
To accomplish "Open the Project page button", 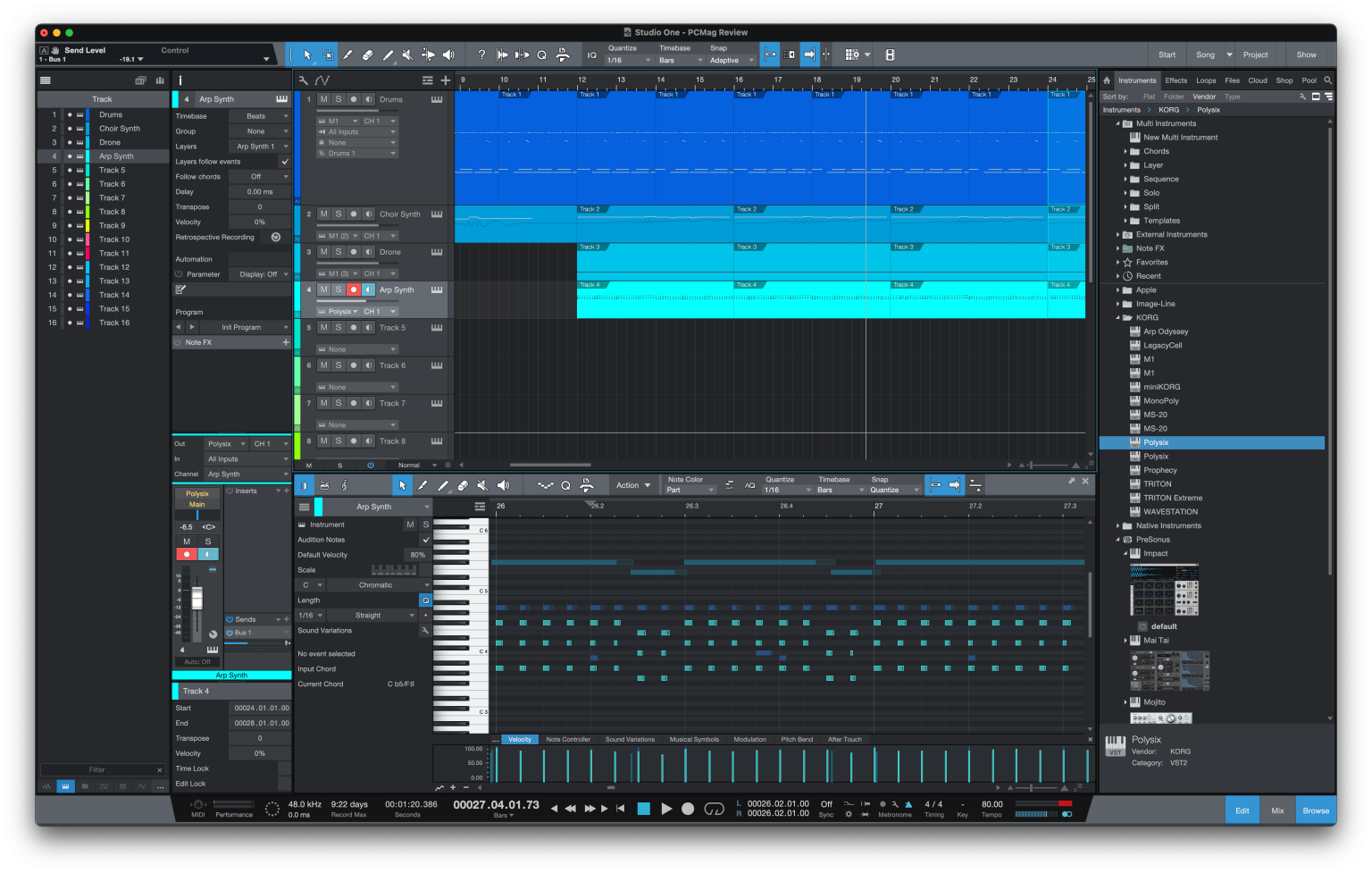I will pyautogui.click(x=1255, y=55).
